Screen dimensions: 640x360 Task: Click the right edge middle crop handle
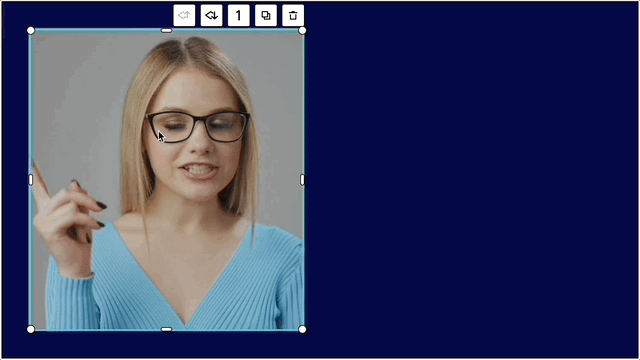[302, 180]
